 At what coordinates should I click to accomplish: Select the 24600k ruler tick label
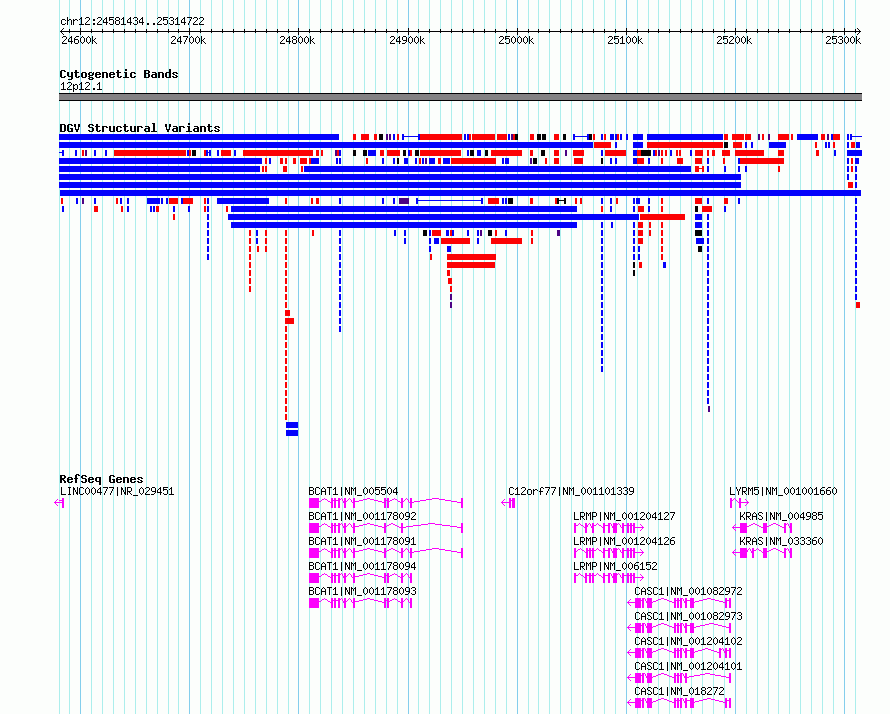pyautogui.click(x=79, y=40)
